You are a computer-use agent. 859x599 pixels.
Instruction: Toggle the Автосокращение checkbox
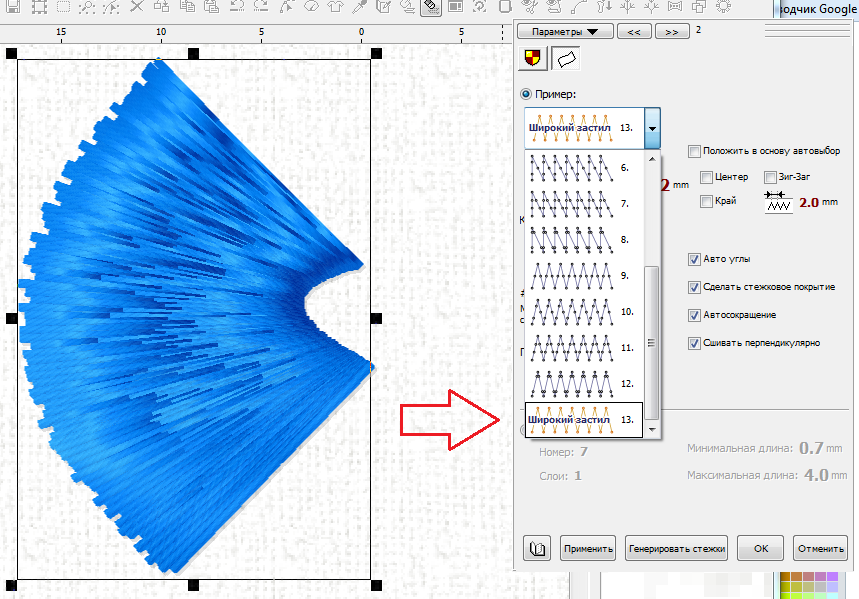coord(694,315)
